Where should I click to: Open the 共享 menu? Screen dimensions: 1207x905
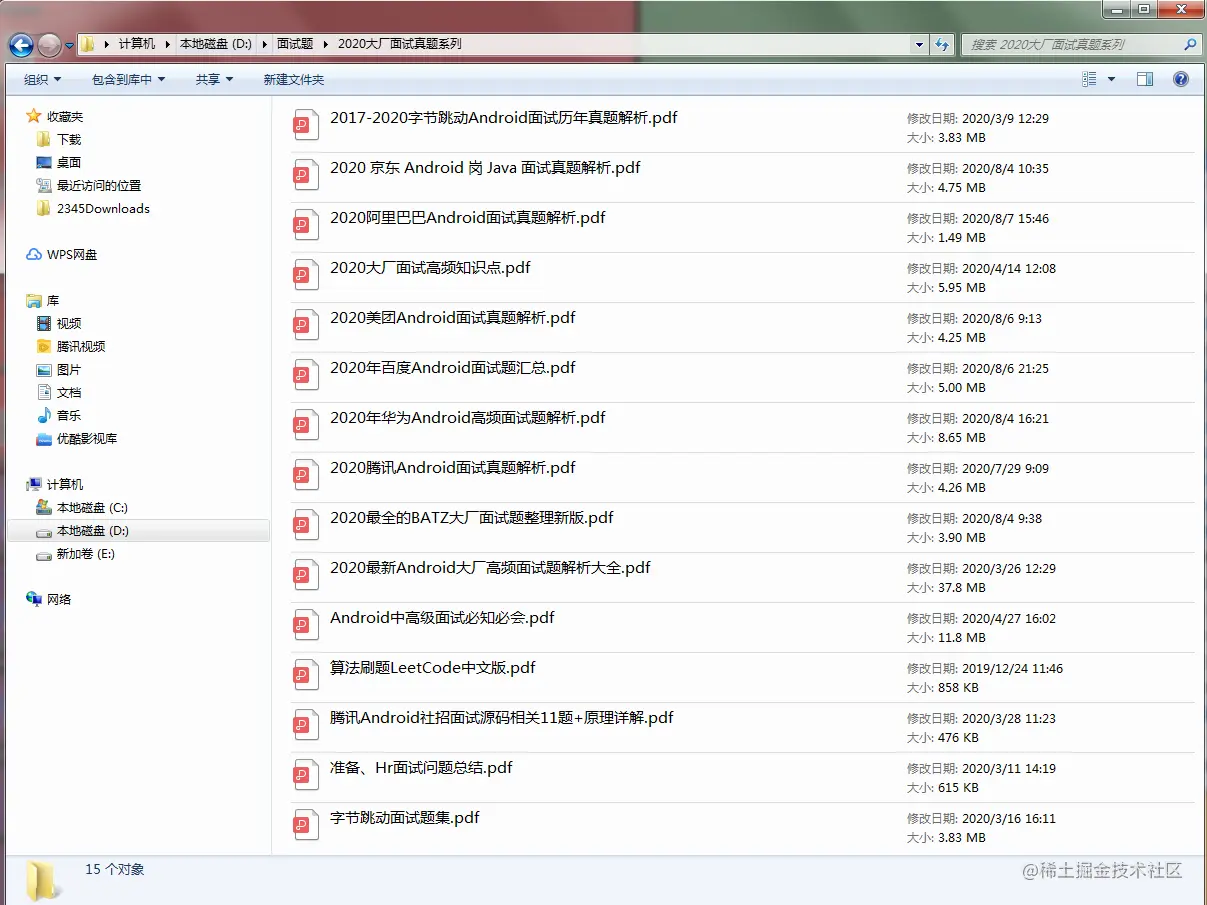[214, 79]
